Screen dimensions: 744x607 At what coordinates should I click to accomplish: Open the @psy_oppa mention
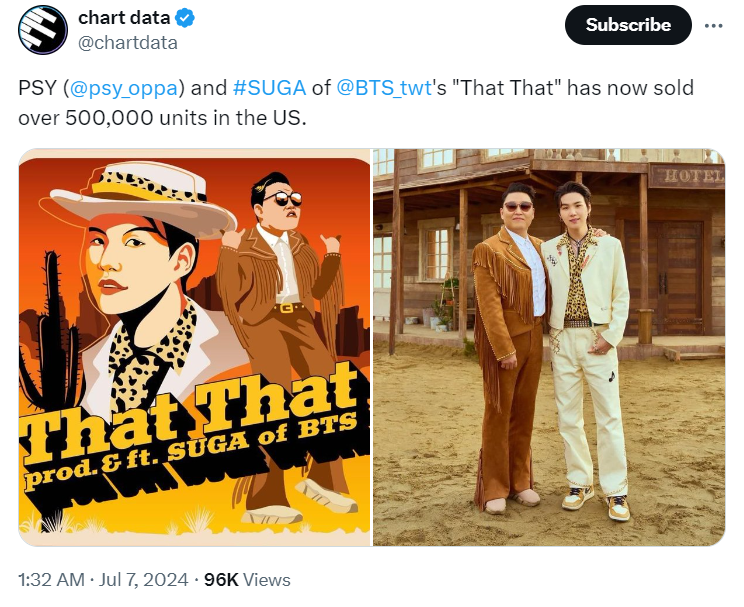coord(123,88)
